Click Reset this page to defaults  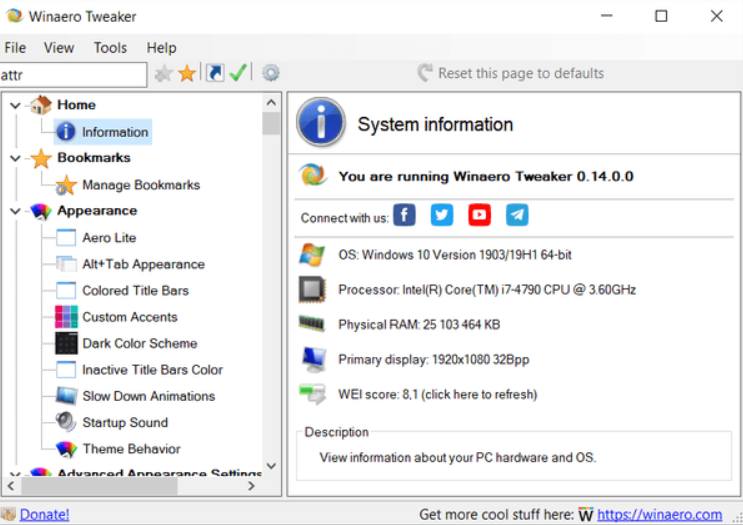click(x=511, y=73)
